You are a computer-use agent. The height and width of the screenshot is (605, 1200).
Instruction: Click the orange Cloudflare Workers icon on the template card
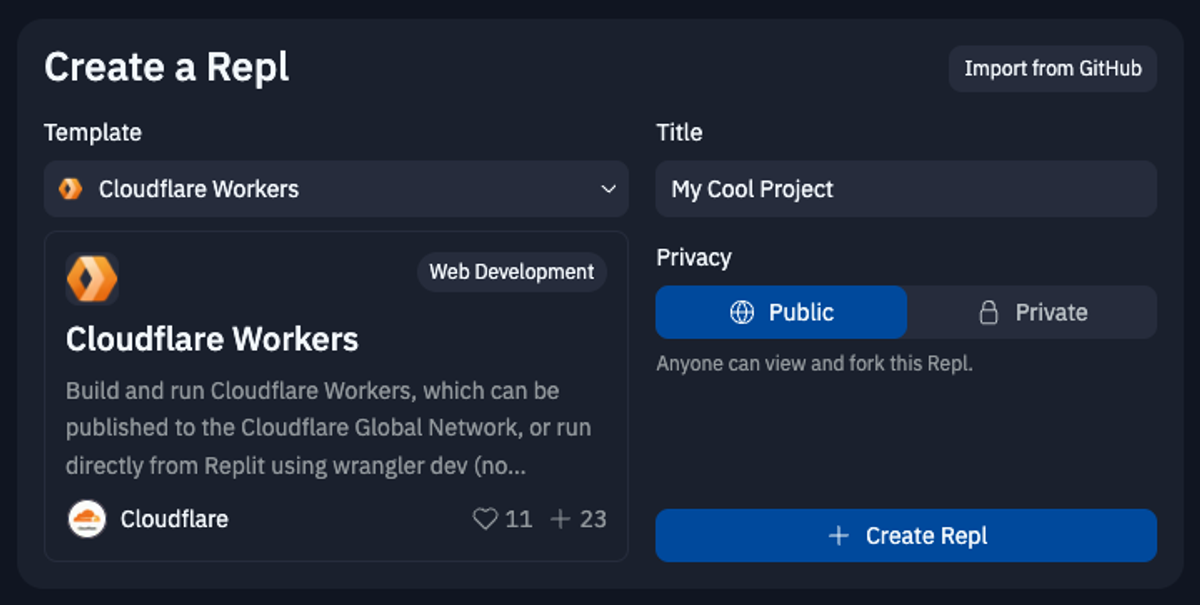pyautogui.click(x=92, y=278)
